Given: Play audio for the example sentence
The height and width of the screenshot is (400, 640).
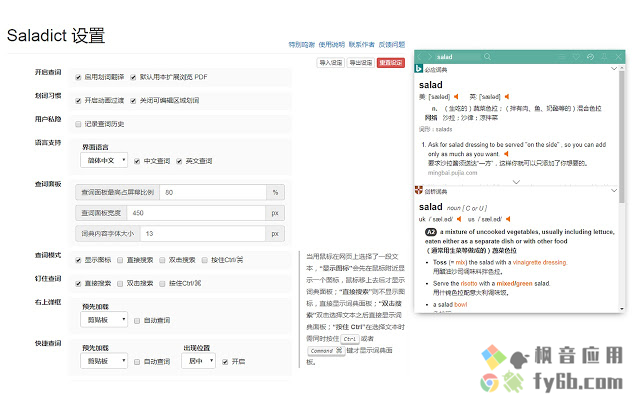Looking at the screenshot, I should point(506,154).
